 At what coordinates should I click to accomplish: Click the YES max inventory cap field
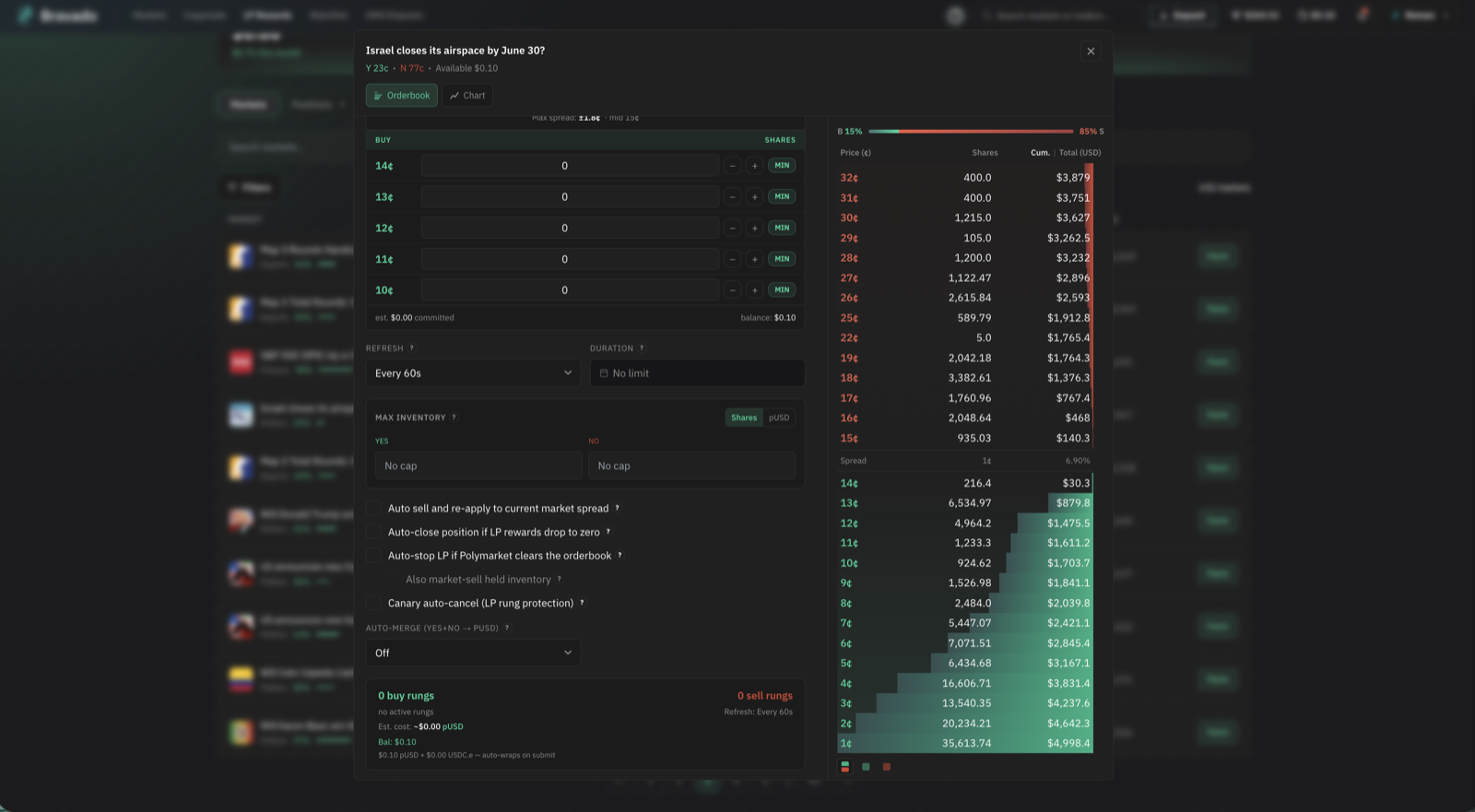click(478, 465)
